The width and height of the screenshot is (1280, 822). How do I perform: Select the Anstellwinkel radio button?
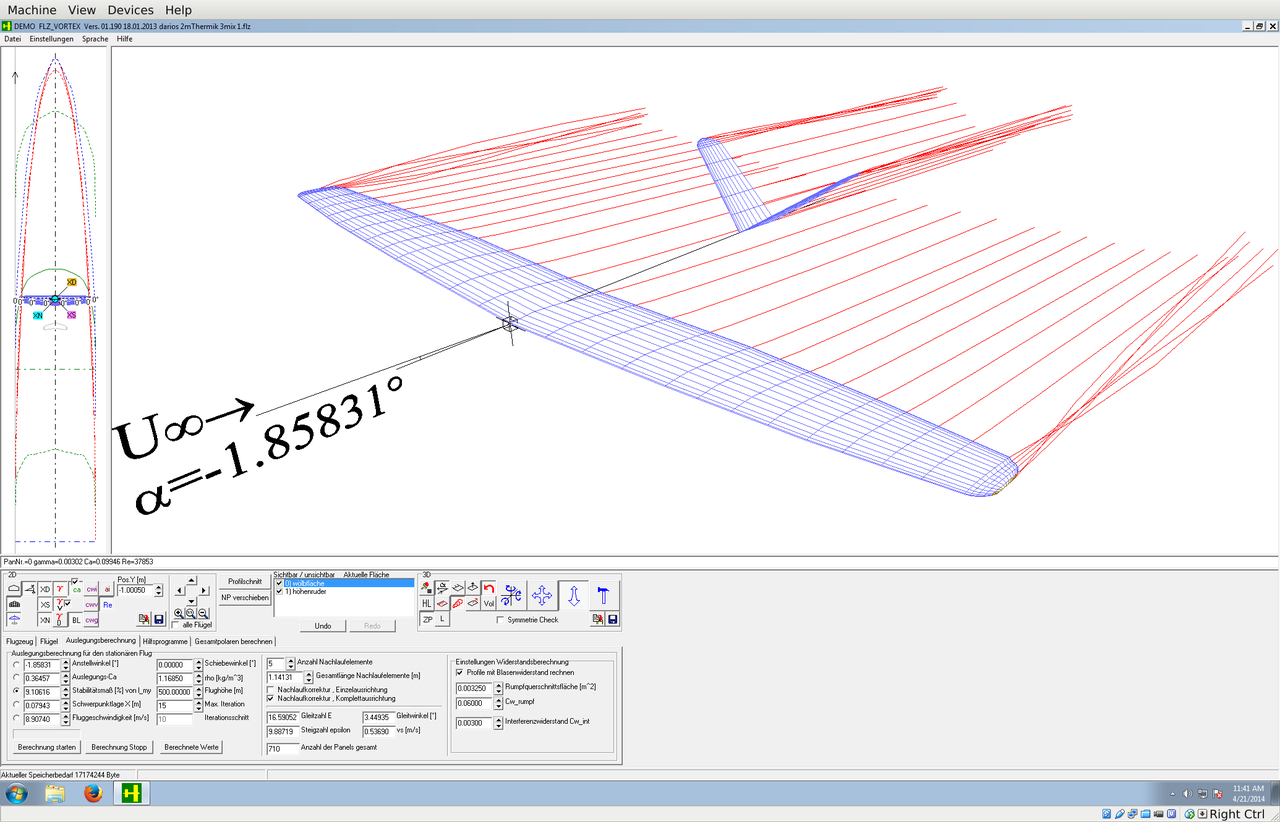15,664
